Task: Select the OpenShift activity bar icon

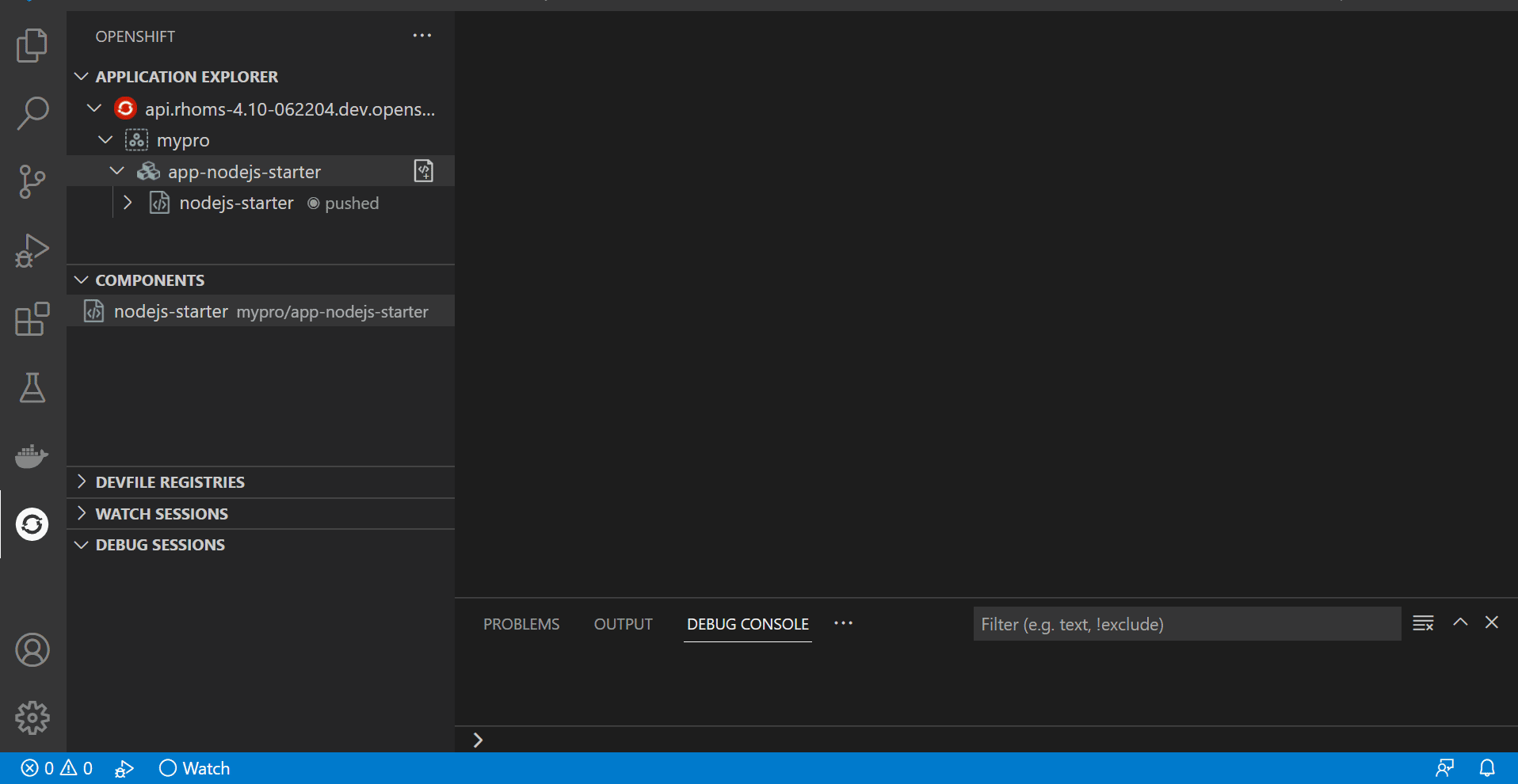Action: click(32, 524)
